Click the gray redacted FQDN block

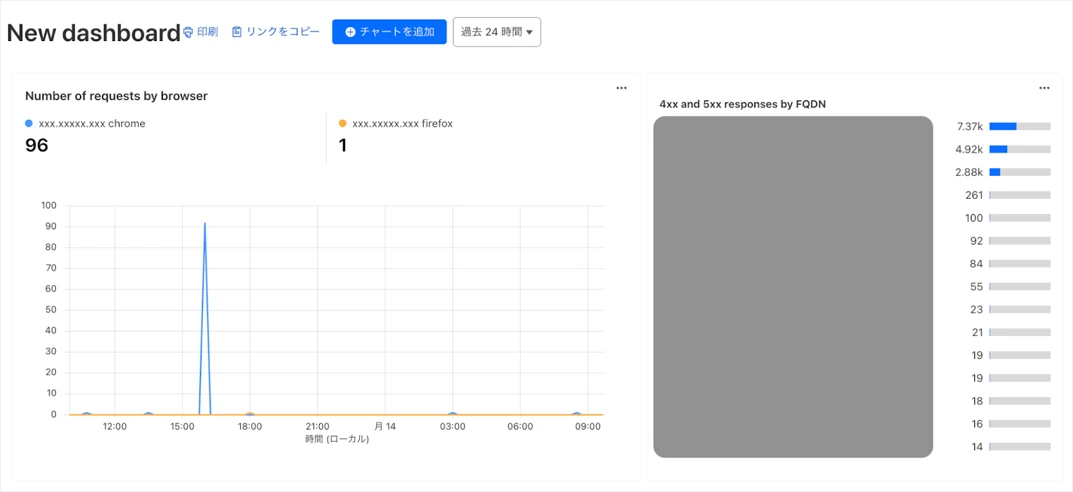coord(793,287)
